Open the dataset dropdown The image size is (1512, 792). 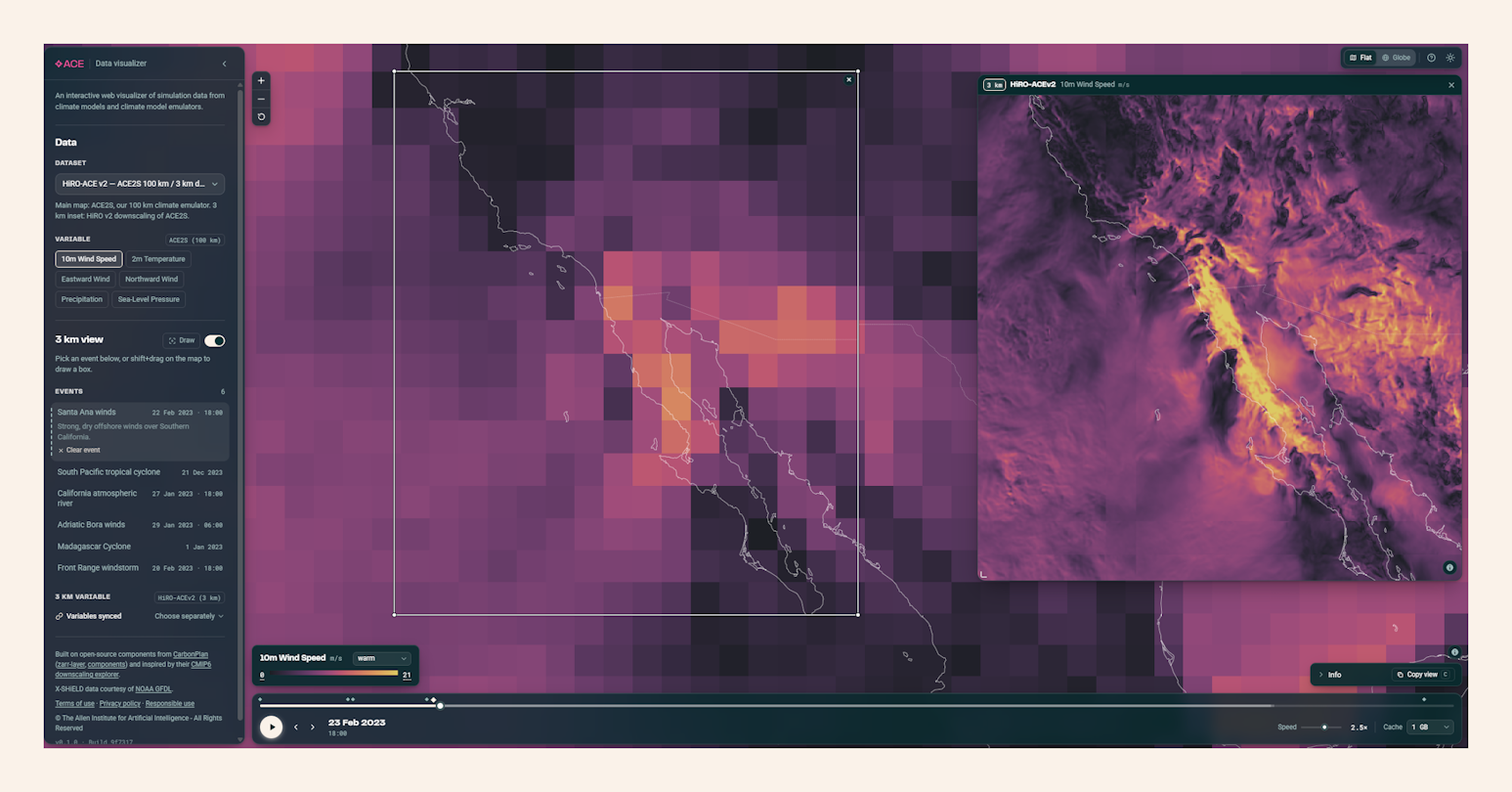[x=140, y=184]
